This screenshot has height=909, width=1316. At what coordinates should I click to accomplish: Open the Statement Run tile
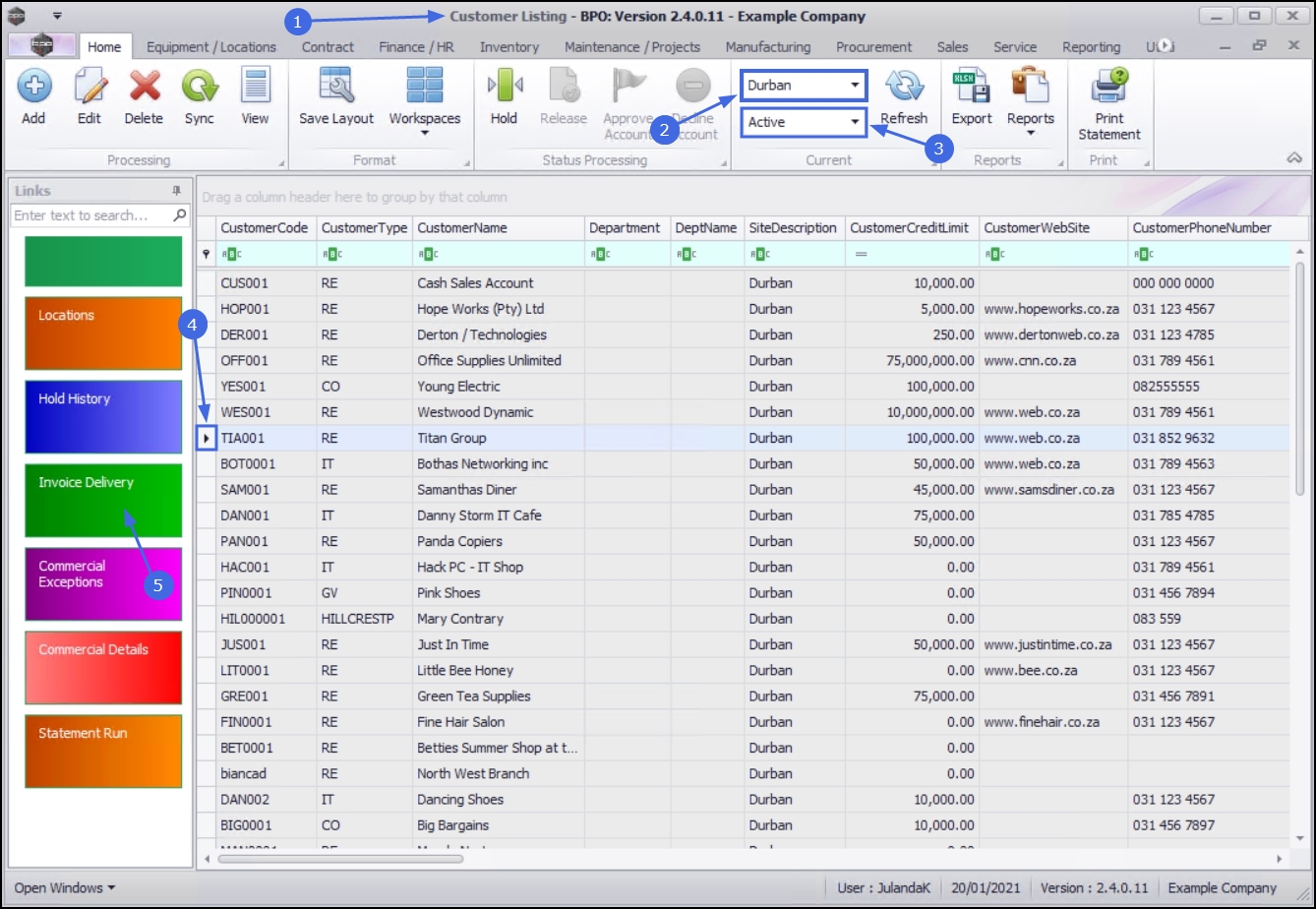103,752
